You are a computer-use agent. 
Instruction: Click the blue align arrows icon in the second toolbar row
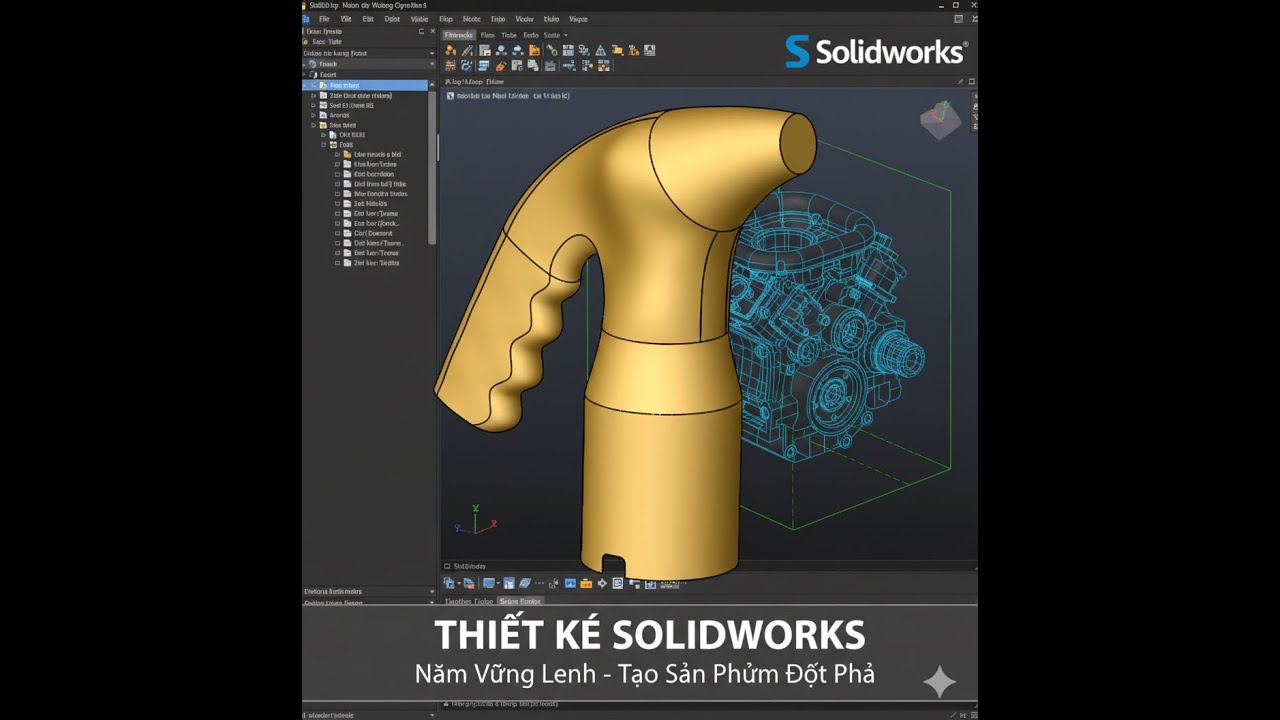pyautogui.click(x=569, y=66)
